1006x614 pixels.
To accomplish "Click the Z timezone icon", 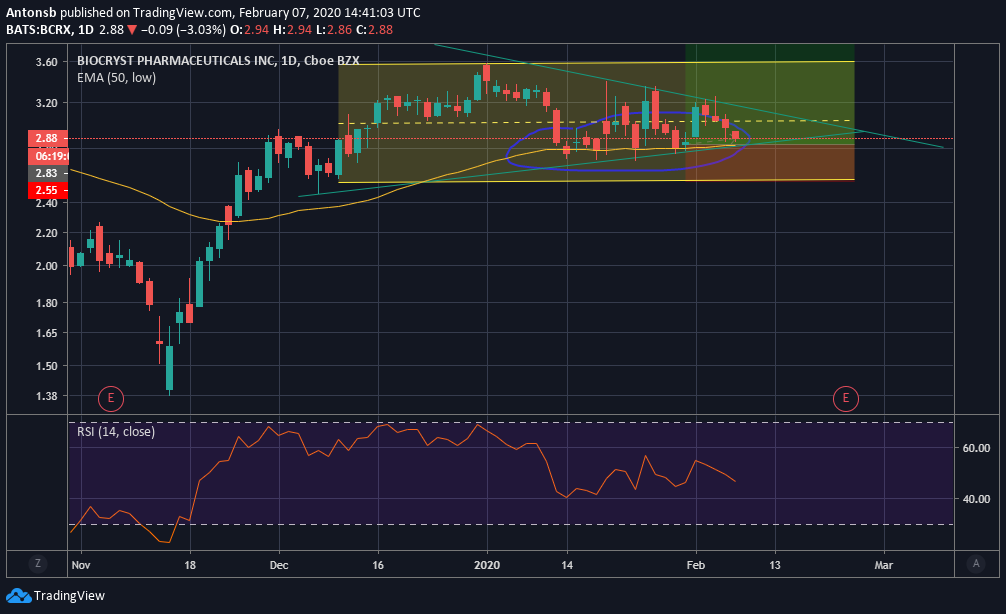I will click(38, 564).
